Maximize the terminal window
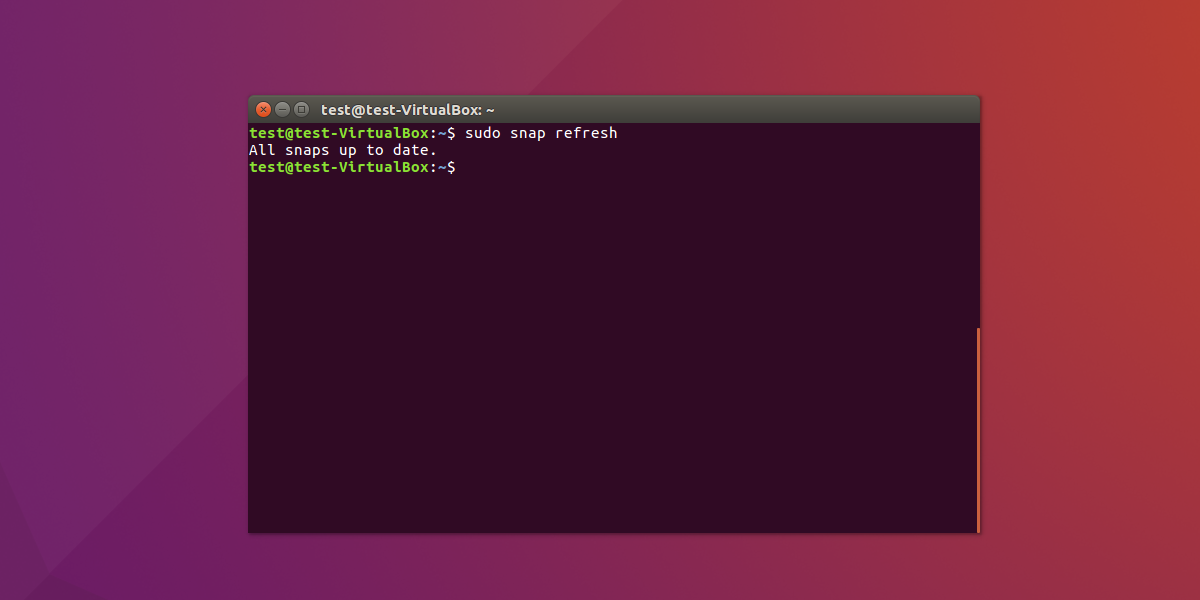 tap(301, 109)
